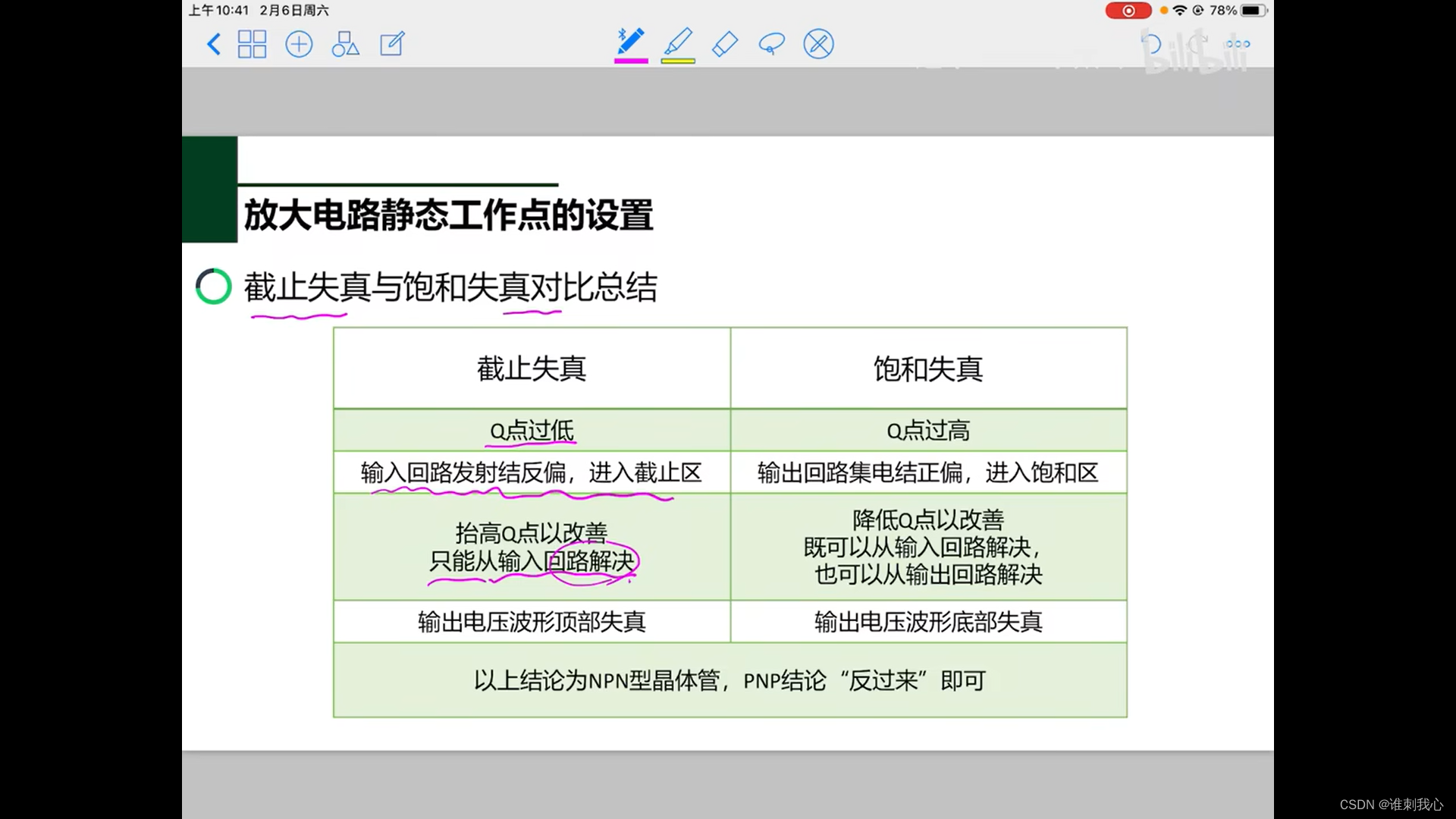Viewport: 1456px width, 819px height.
Task: Open the shapes tool
Action: (345, 44)
